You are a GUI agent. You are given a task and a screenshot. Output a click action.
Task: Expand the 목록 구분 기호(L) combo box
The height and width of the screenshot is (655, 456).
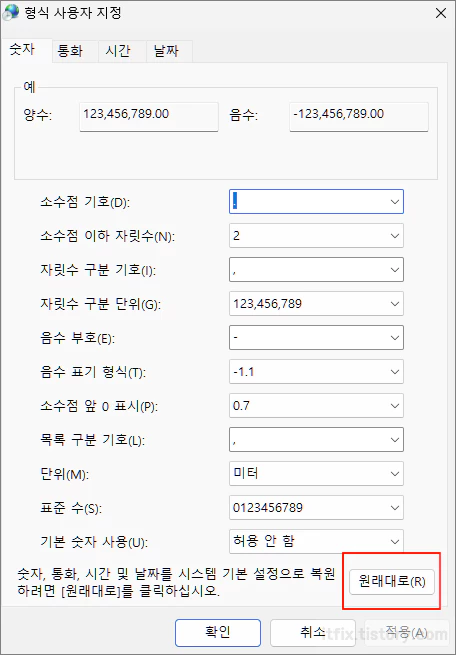(316, 439)
